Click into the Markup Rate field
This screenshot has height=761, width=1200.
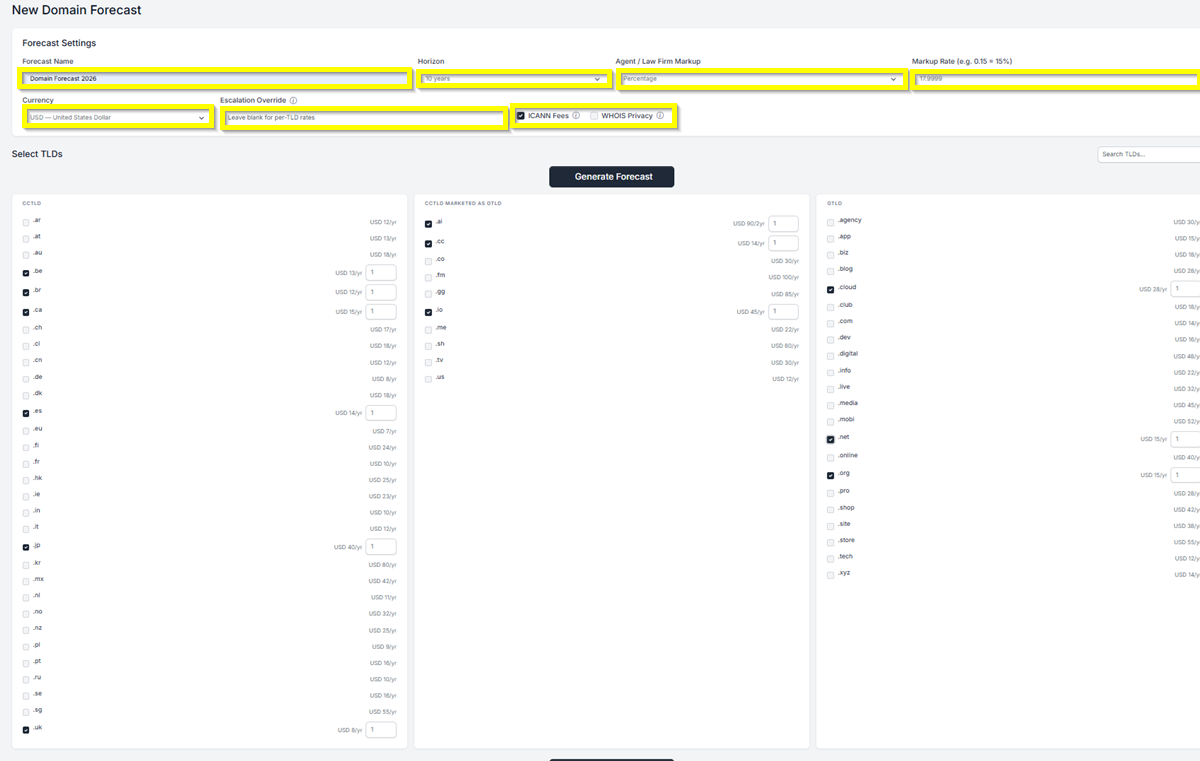(x=1055, y=79)
